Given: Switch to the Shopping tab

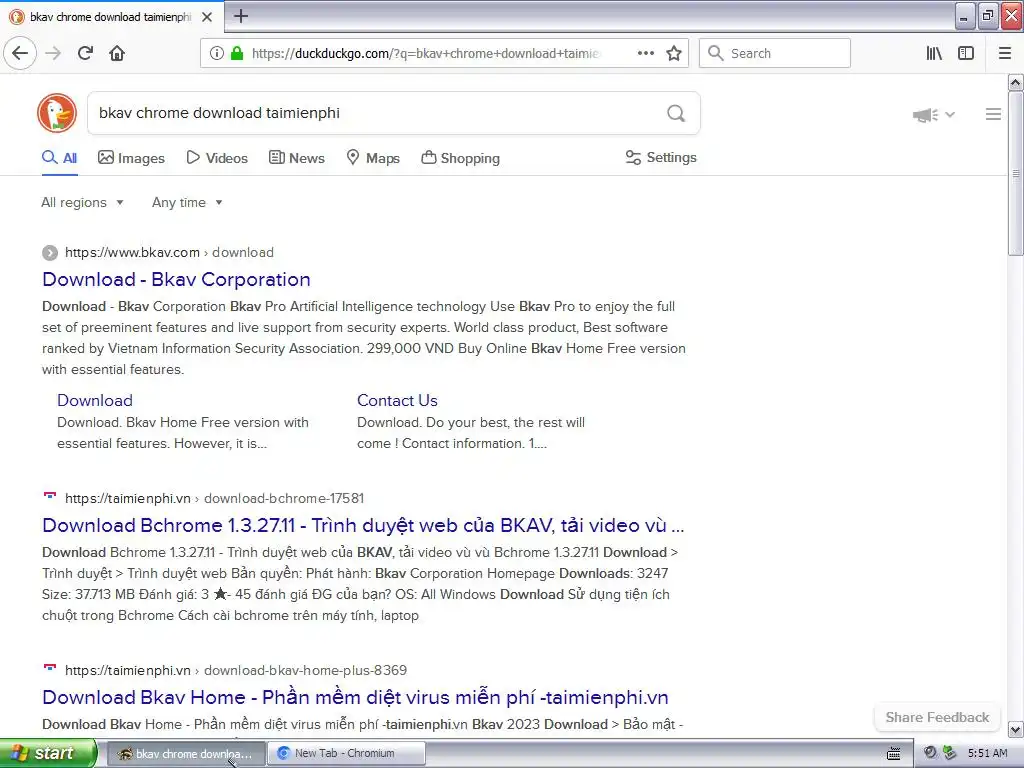Looking at the screenshot, I should [x=460, y=158].
